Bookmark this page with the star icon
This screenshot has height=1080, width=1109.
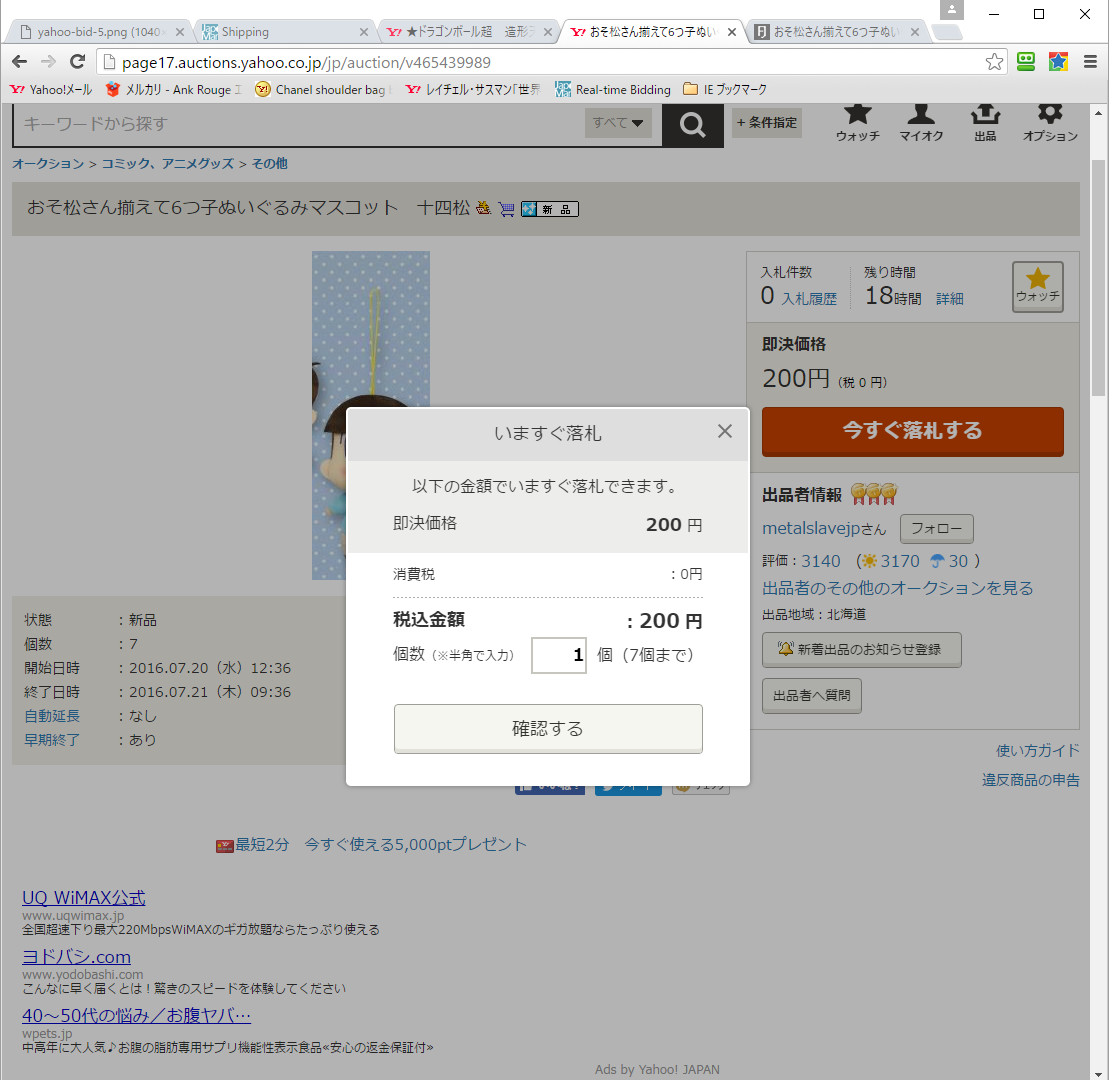(994, 62)
